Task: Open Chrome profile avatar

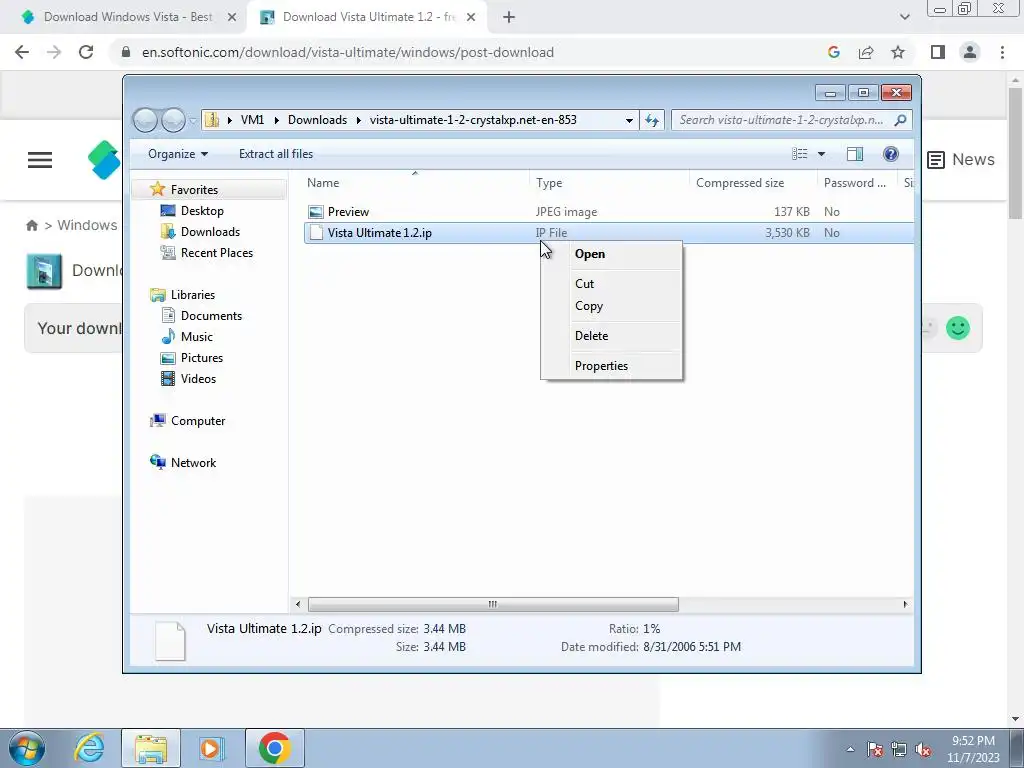Action: pyautogui.click(x=970, y=52)
